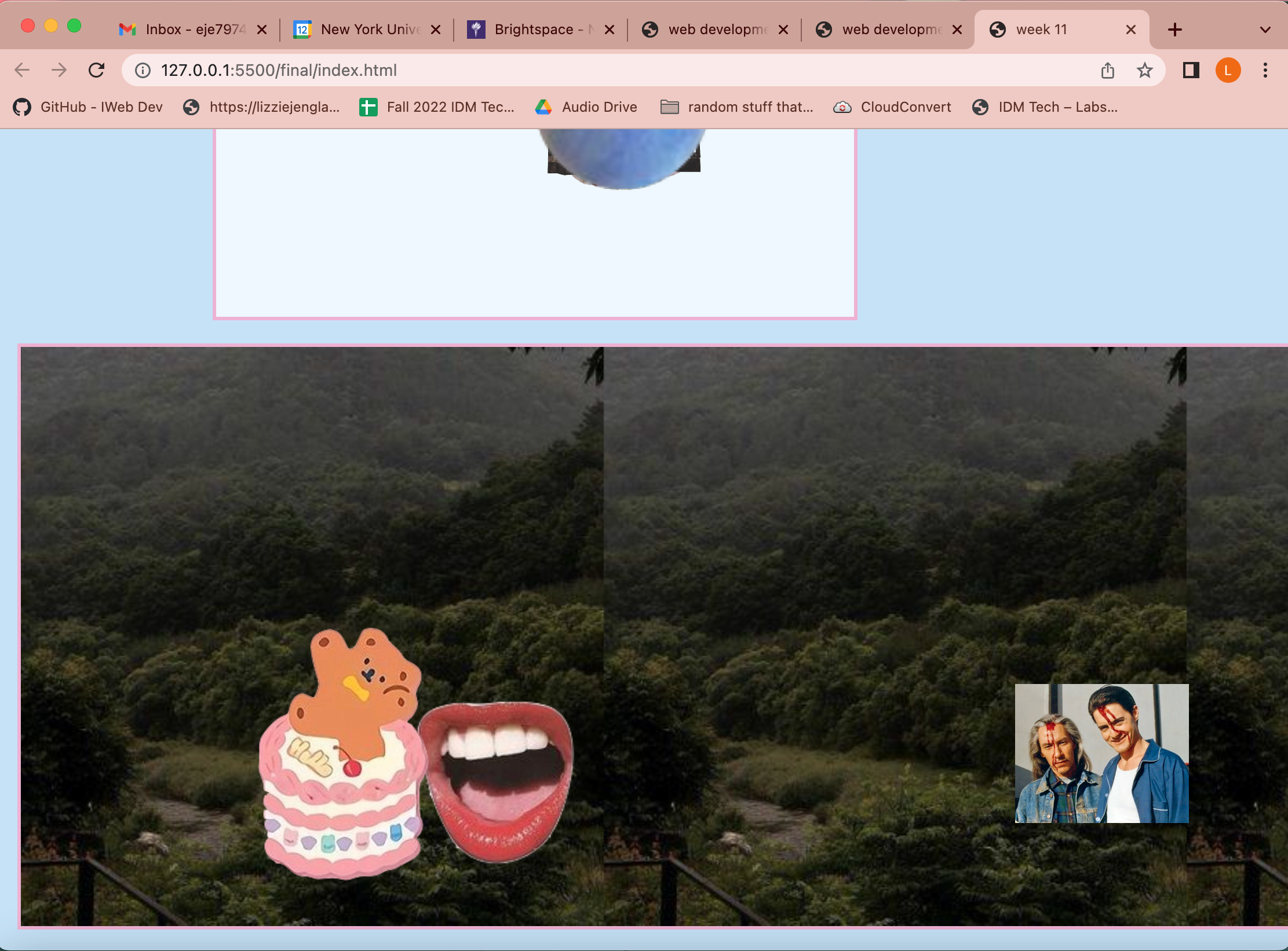
Task: Click the address bar URL field
Action: click(x=579, y=71)
